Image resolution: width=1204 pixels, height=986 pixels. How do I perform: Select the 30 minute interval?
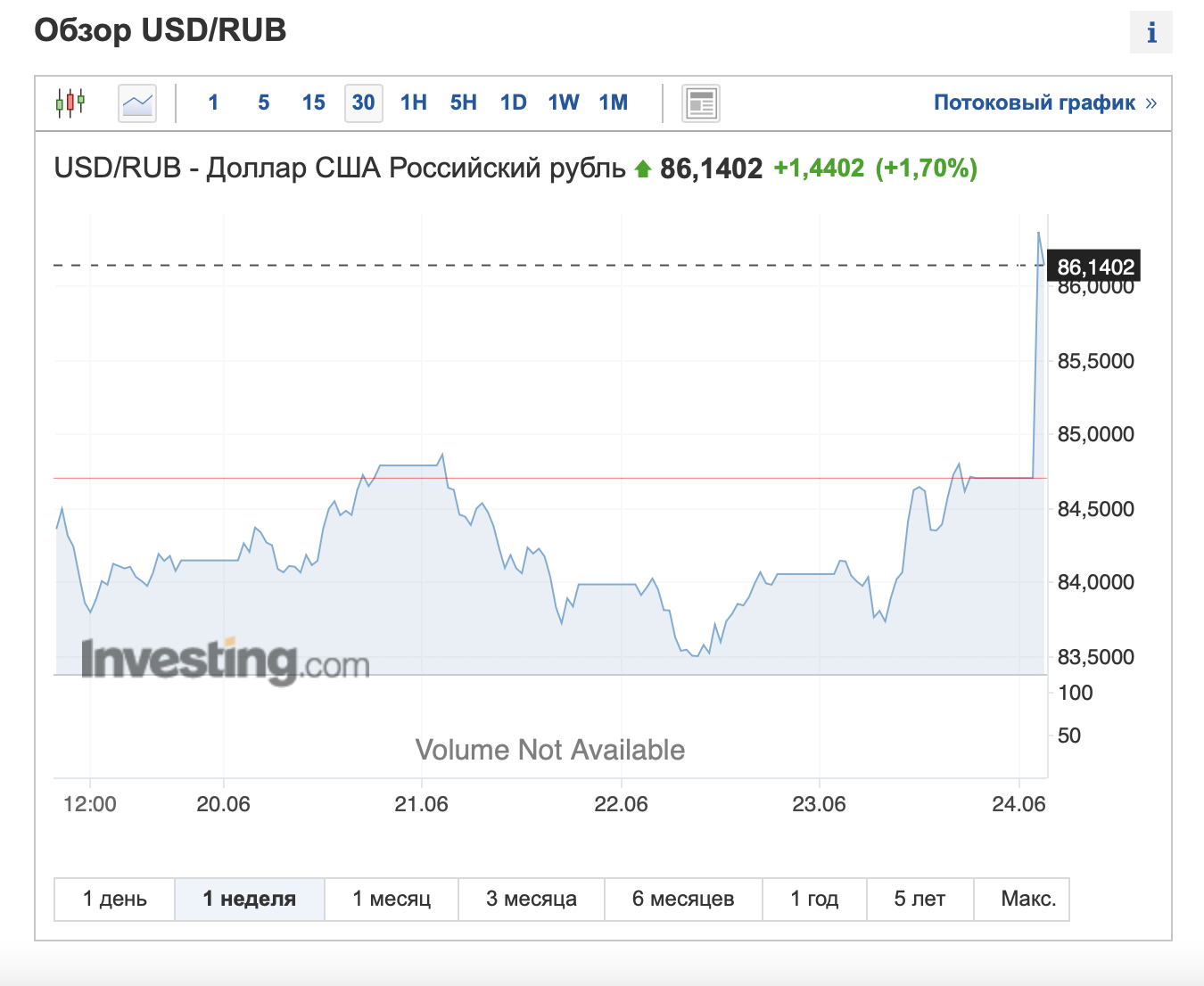pos(364,103)
